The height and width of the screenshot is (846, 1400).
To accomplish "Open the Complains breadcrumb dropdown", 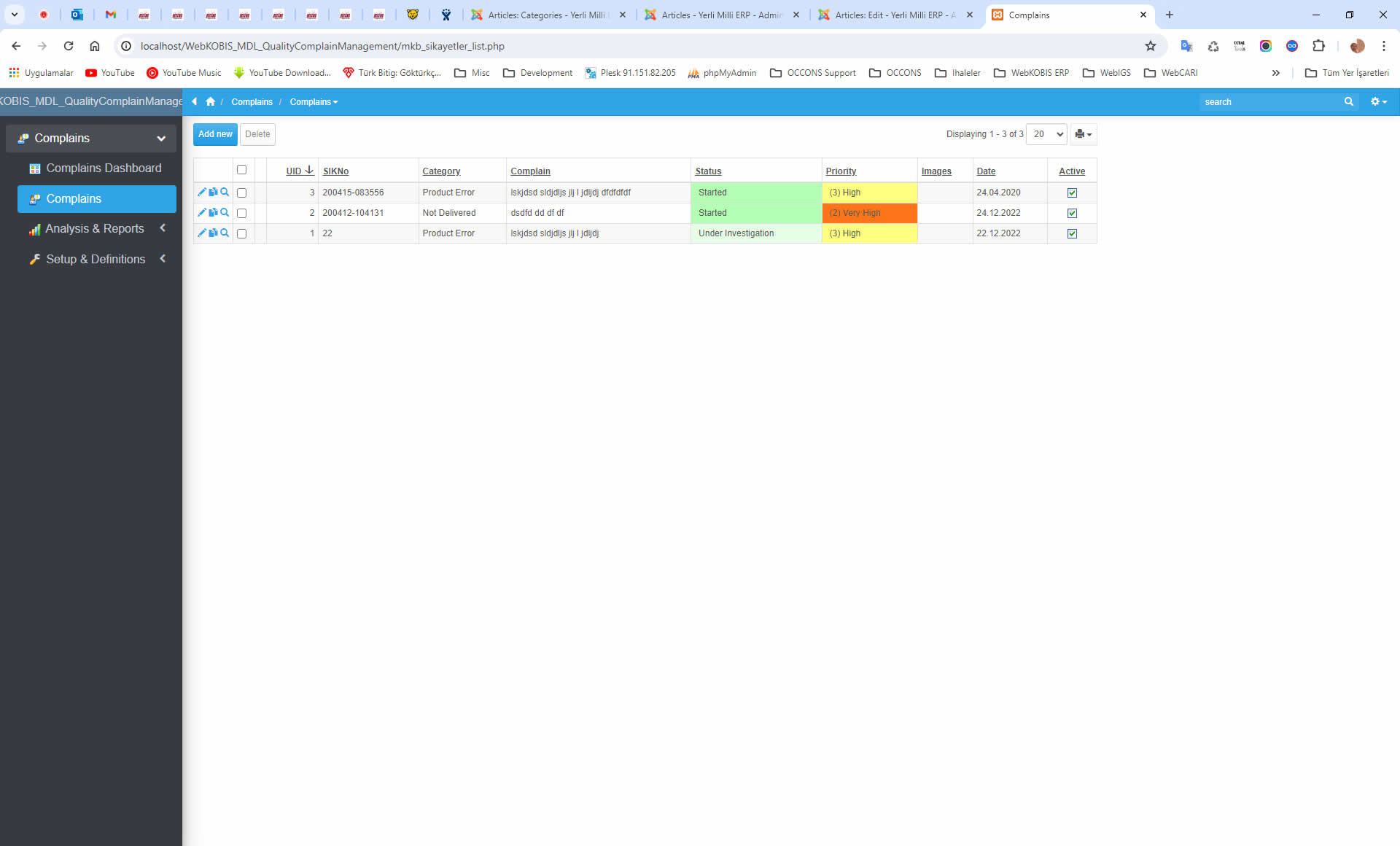I will coord(314,102).
